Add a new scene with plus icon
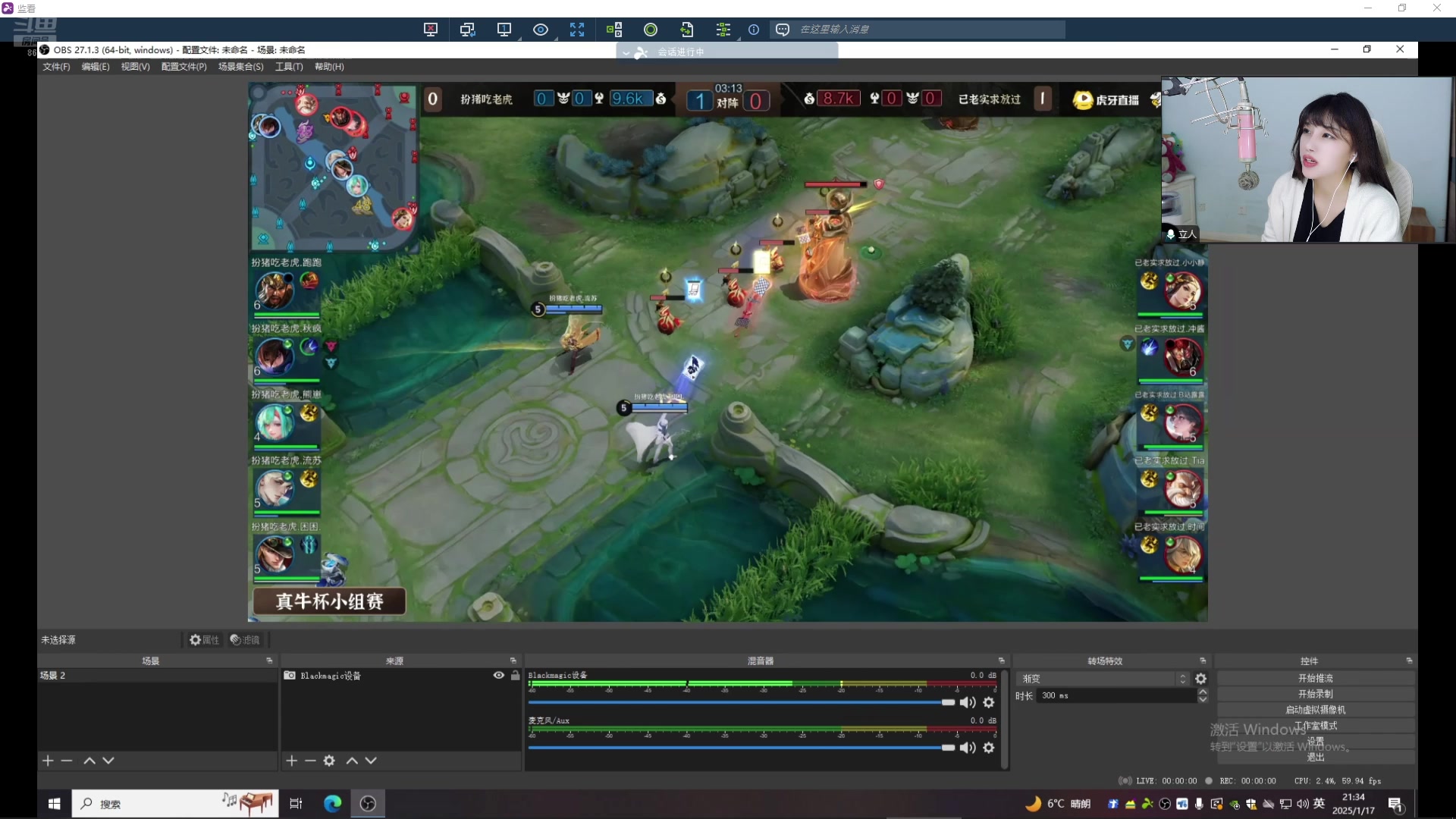The image size is (1456, 819). tap(48, 761)
